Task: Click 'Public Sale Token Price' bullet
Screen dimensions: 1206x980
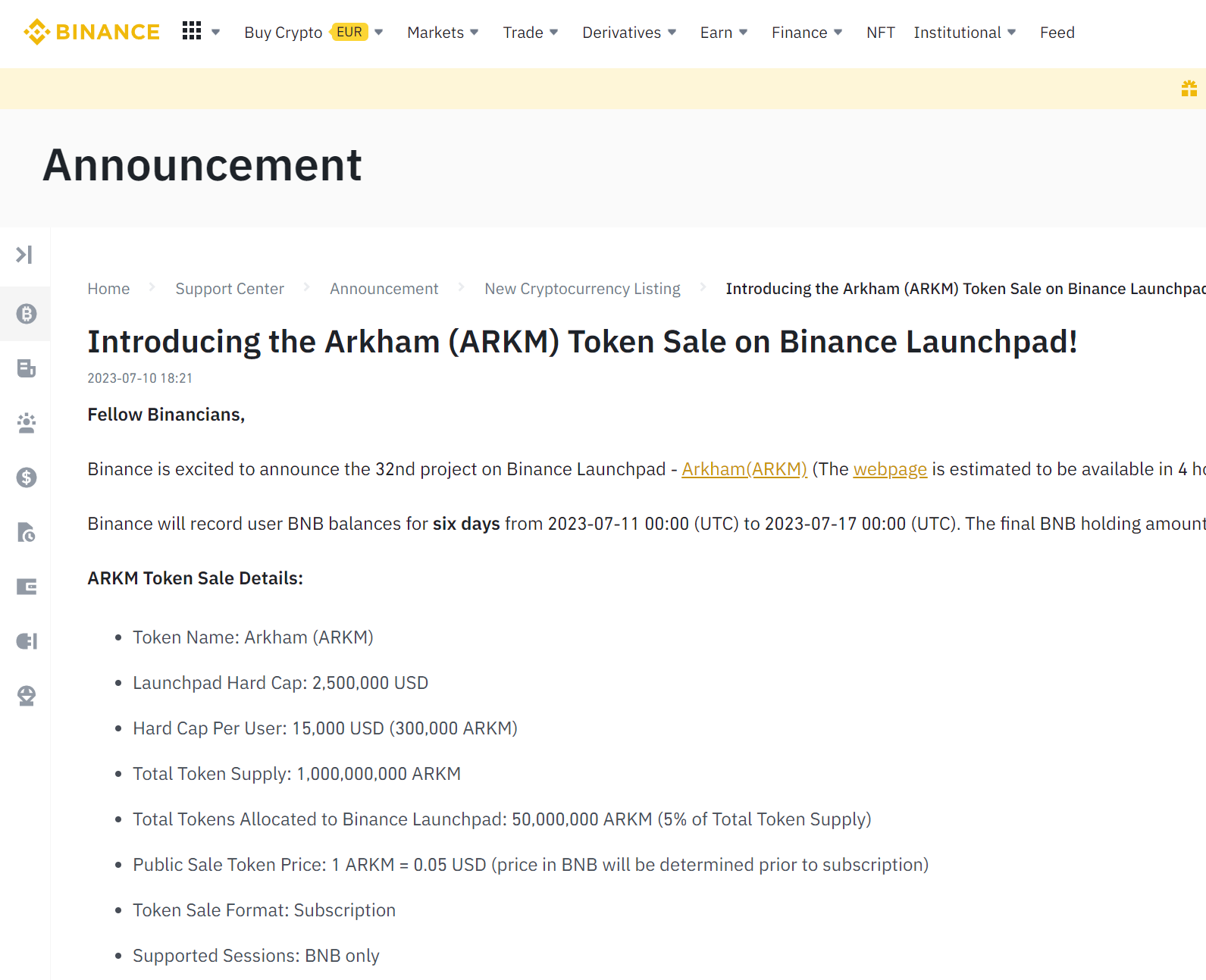Action: coord(531,865)
